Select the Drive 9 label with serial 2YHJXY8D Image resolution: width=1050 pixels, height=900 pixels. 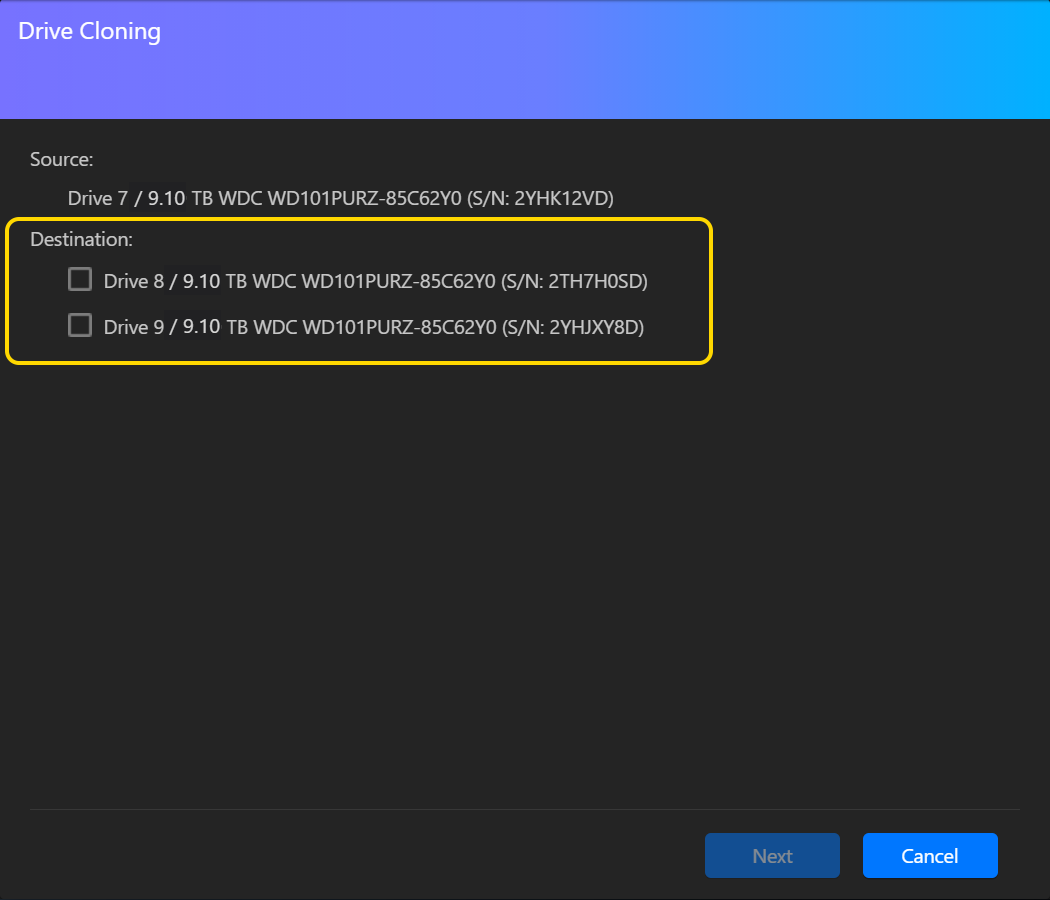tap(374, 327)
